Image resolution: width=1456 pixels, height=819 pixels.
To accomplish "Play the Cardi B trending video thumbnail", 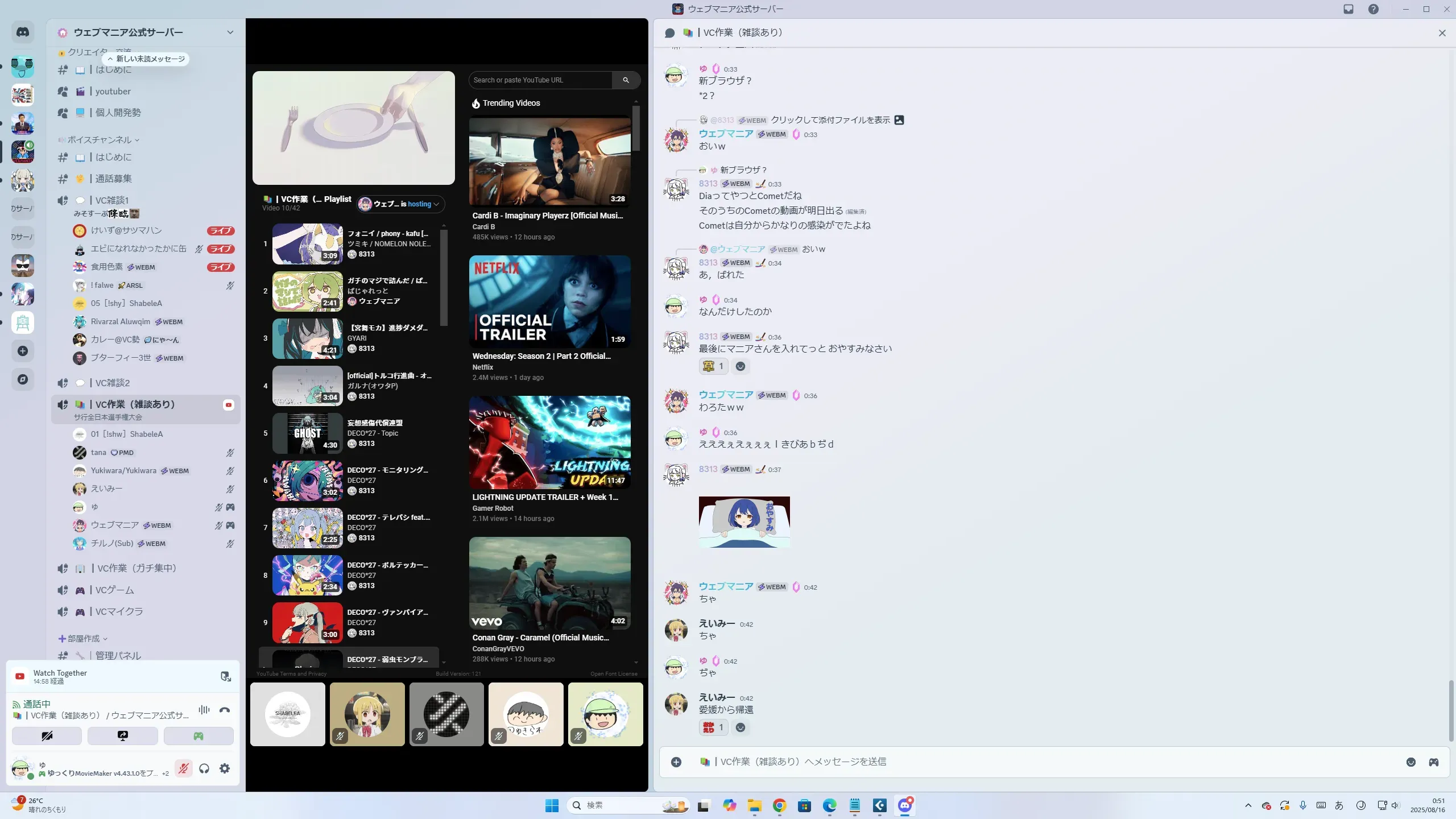I will (x=549, y=162).
